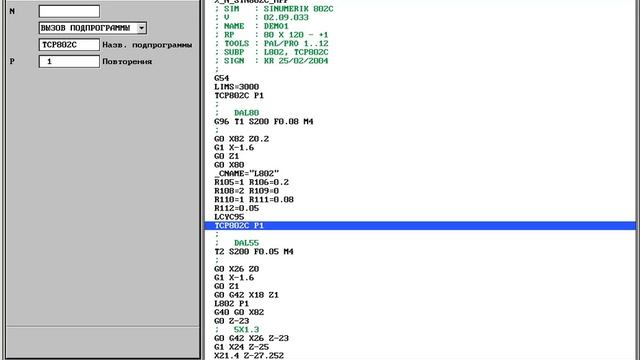Select the 'G0 G42 X26 Z-23' line
640x360 pixels.
click(x=251, y=338)
